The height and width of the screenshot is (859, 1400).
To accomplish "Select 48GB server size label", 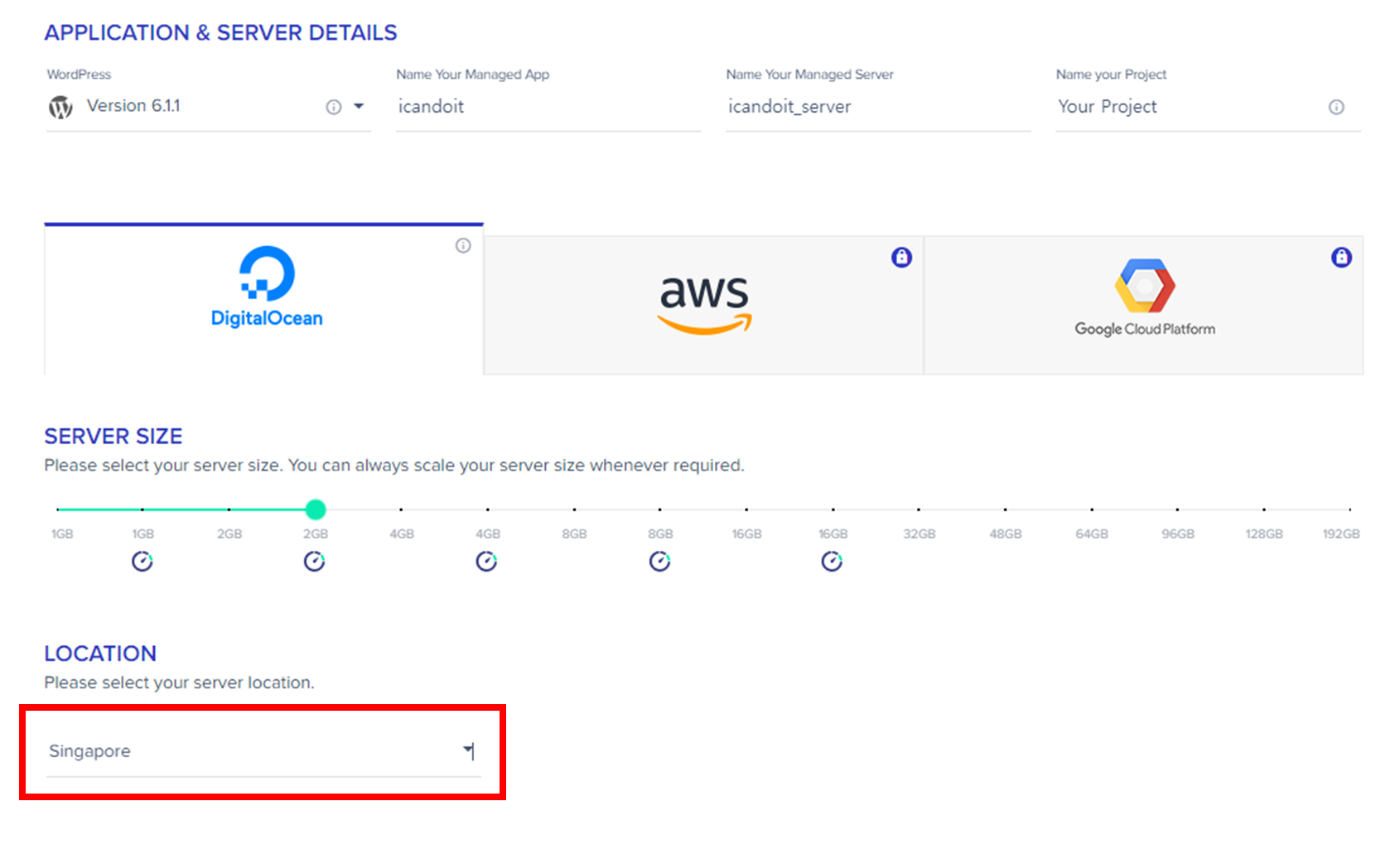I will [x=1005, y=534].
